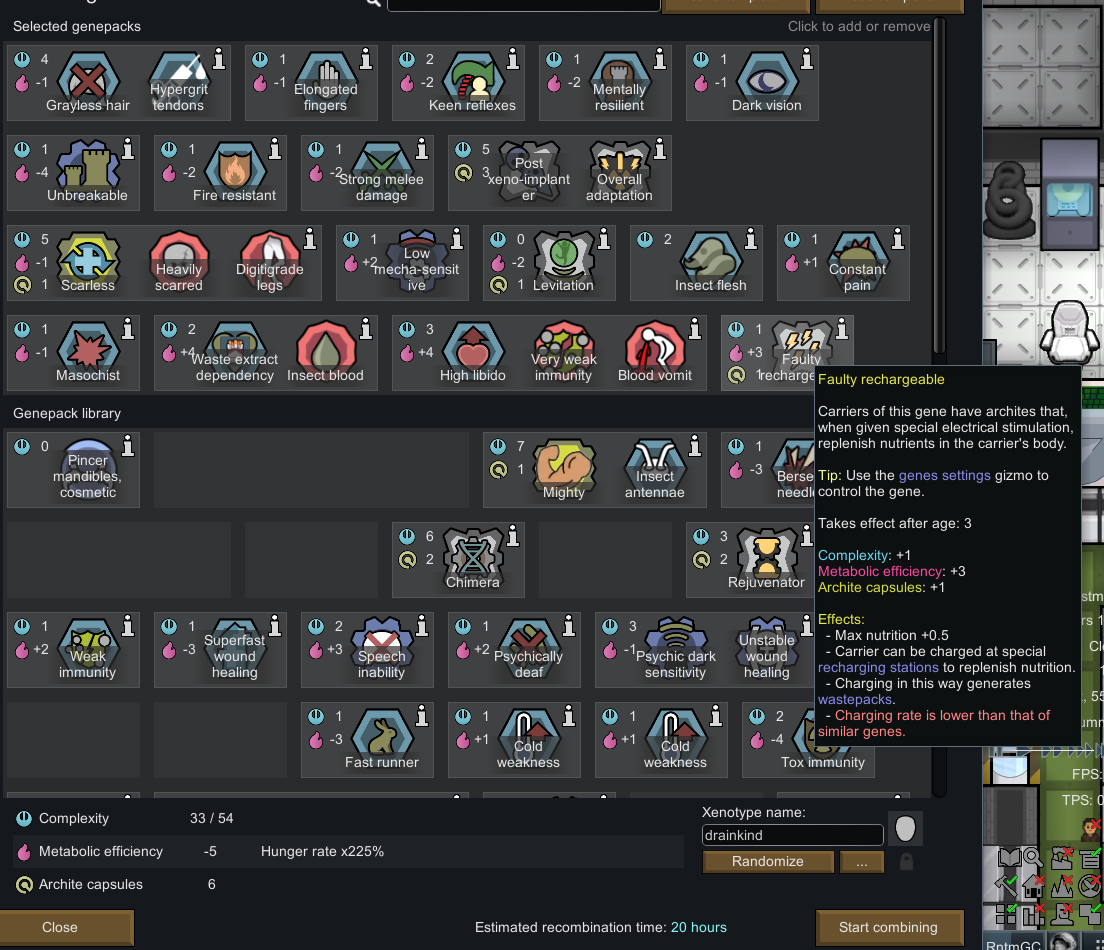Show info for Fast runner genepack

[422, 716]
